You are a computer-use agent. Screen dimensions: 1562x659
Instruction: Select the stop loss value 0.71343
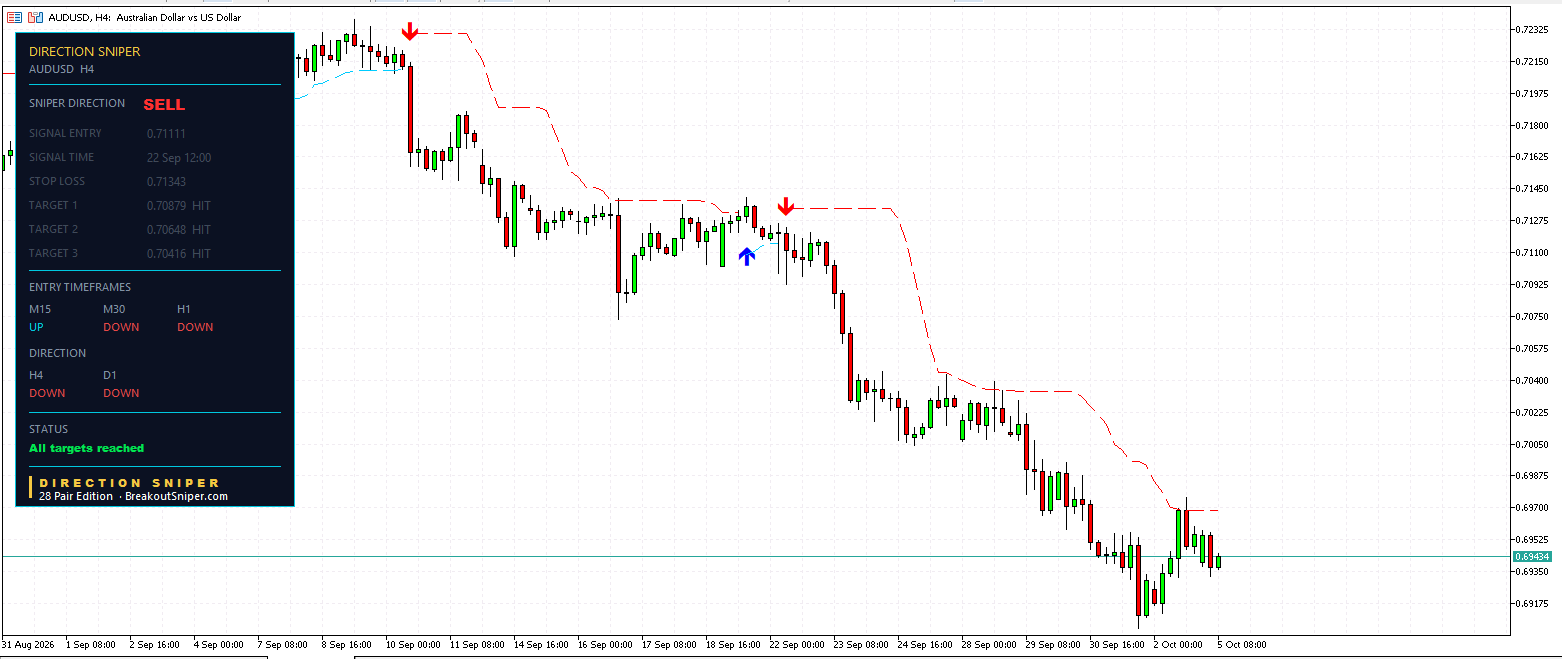point(166,181)
